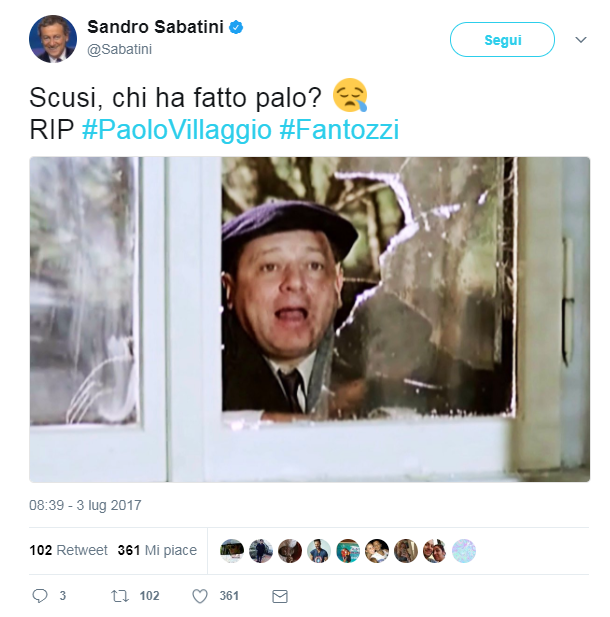Click the blue verified badge
The height and width of the screenshot is (617, 610).
coord(236,27)
